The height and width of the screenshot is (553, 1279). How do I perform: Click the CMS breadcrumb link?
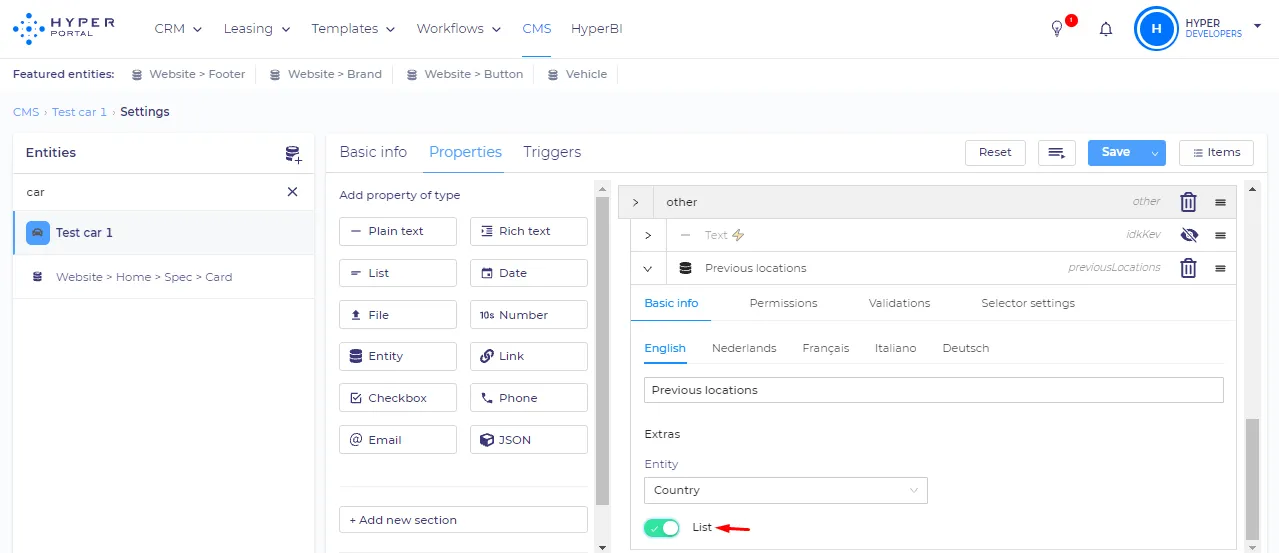(26, 112)
